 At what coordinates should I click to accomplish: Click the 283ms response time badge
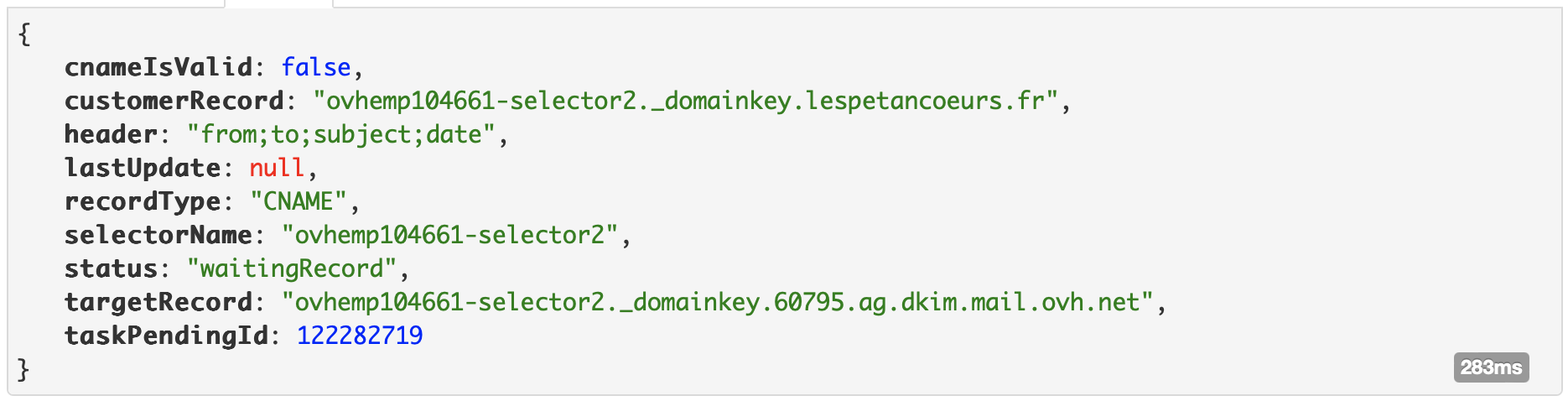(1491, 367)
